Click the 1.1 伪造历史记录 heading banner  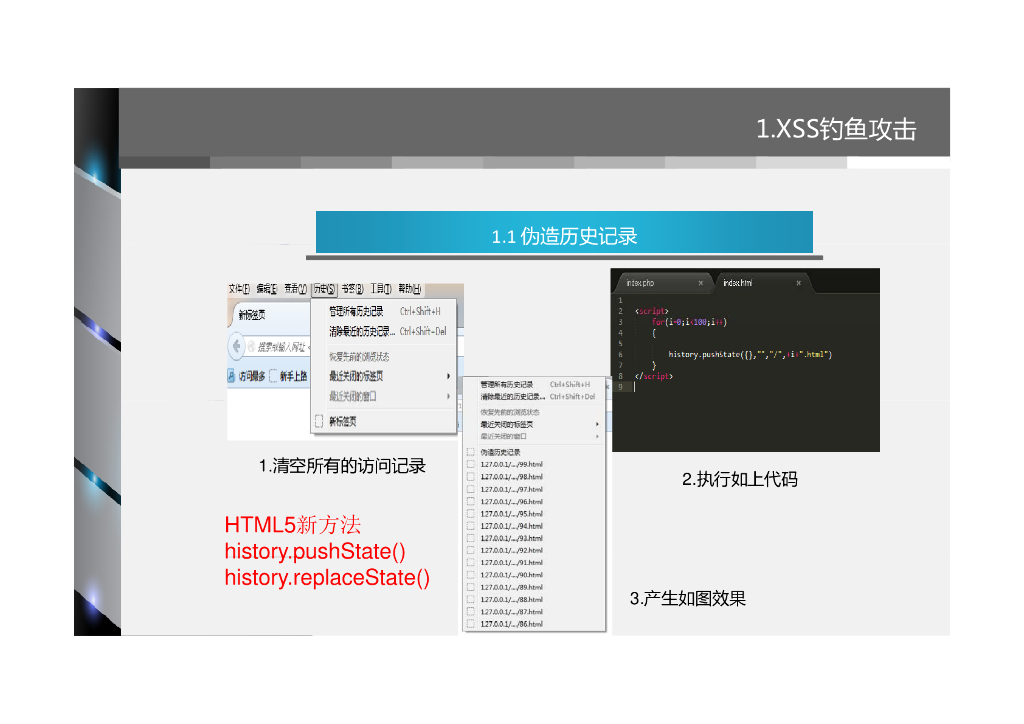564,232
